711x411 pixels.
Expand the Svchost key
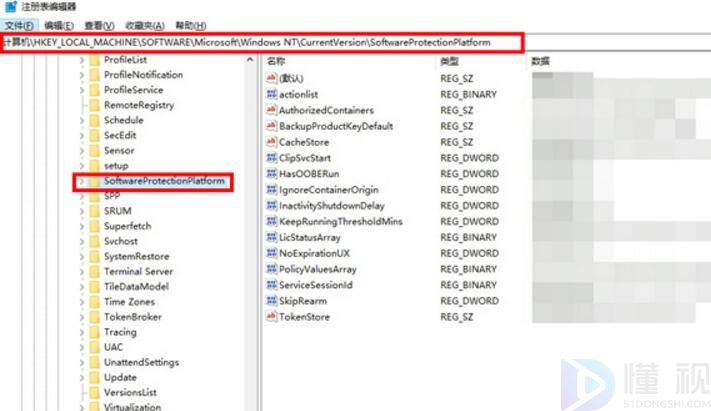82,241
